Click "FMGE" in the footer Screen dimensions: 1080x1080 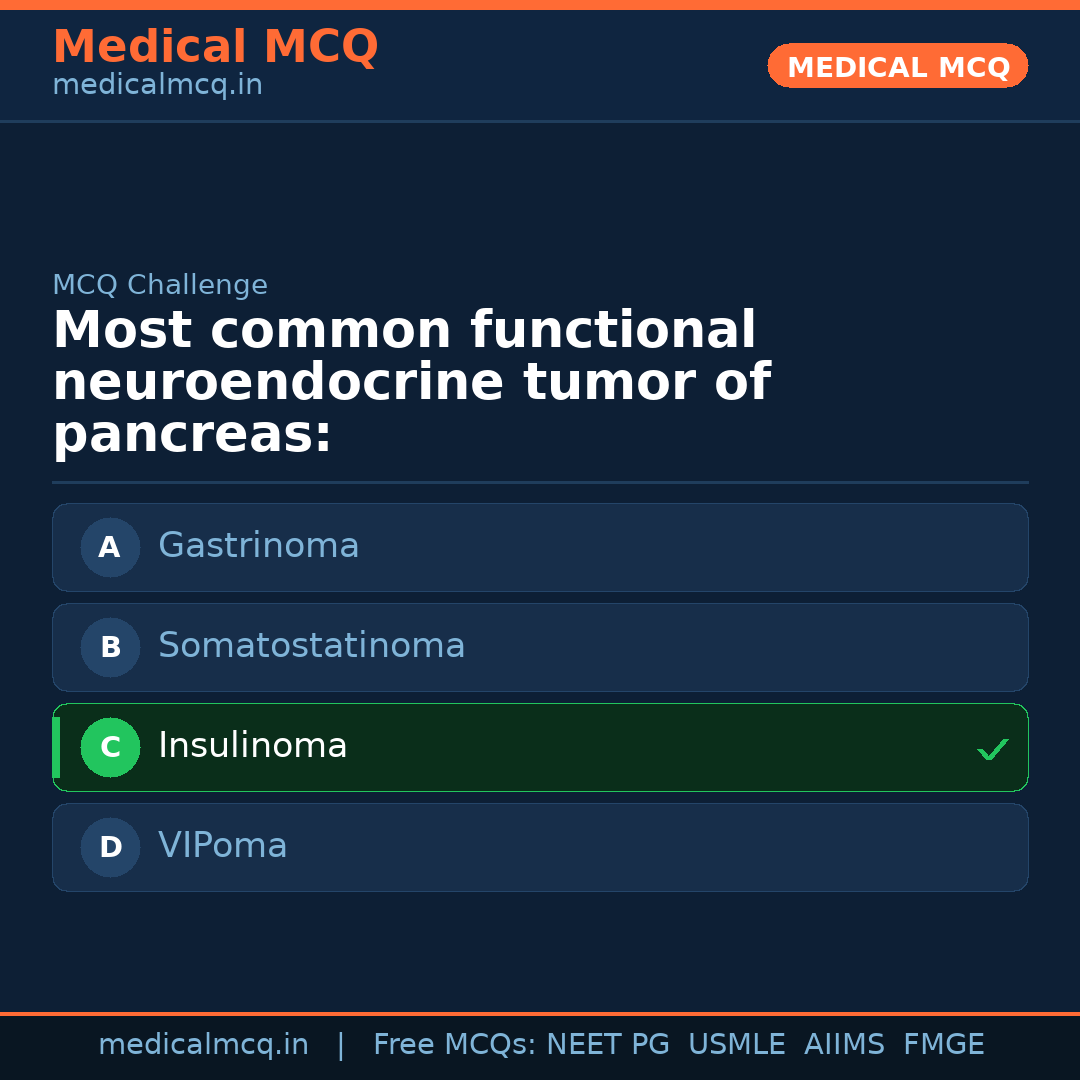[x=943, y=1045]
